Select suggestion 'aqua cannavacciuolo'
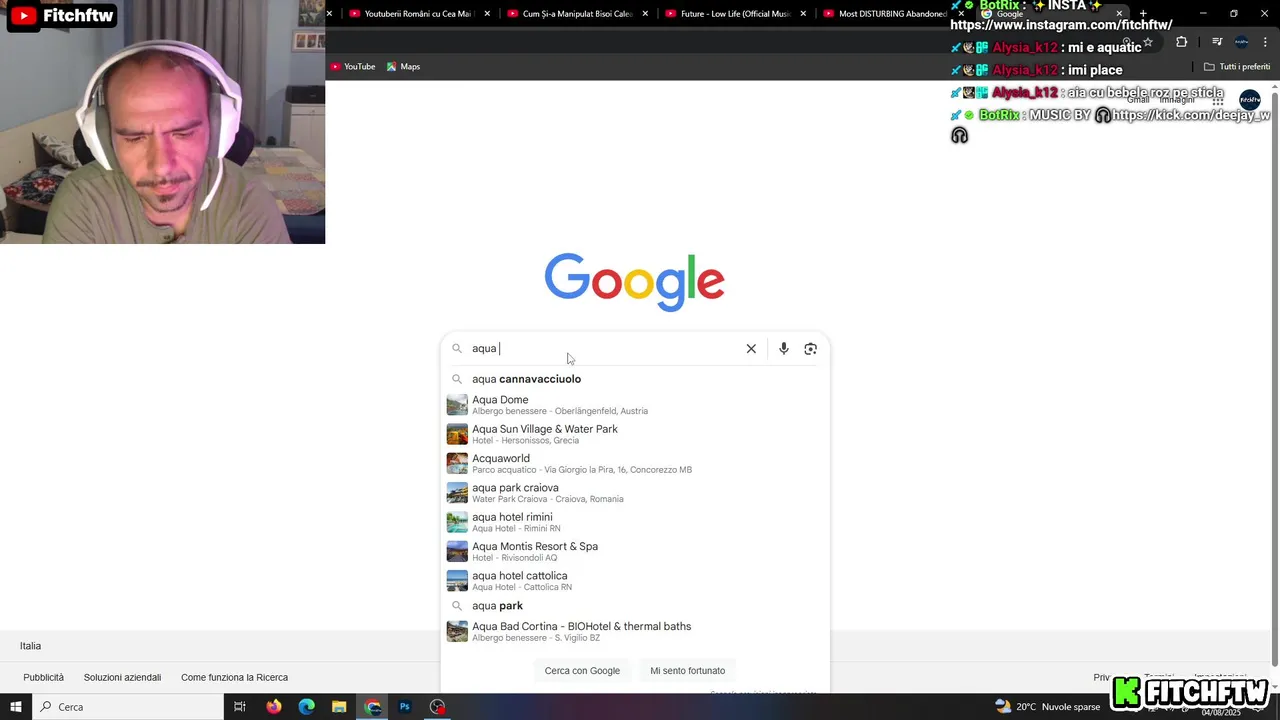This screenshot has width=1280, height=720. [635, 379]
